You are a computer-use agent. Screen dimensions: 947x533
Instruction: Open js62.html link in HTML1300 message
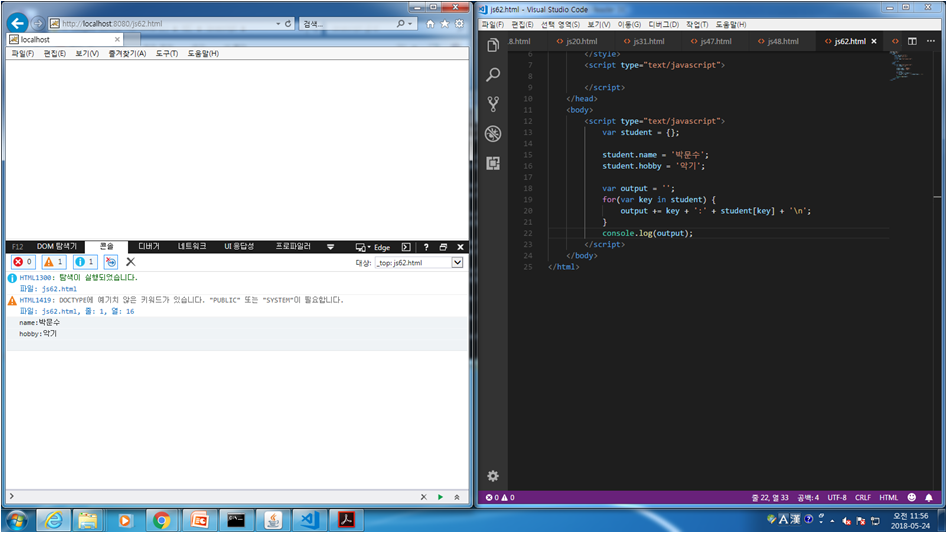[59, 289]
